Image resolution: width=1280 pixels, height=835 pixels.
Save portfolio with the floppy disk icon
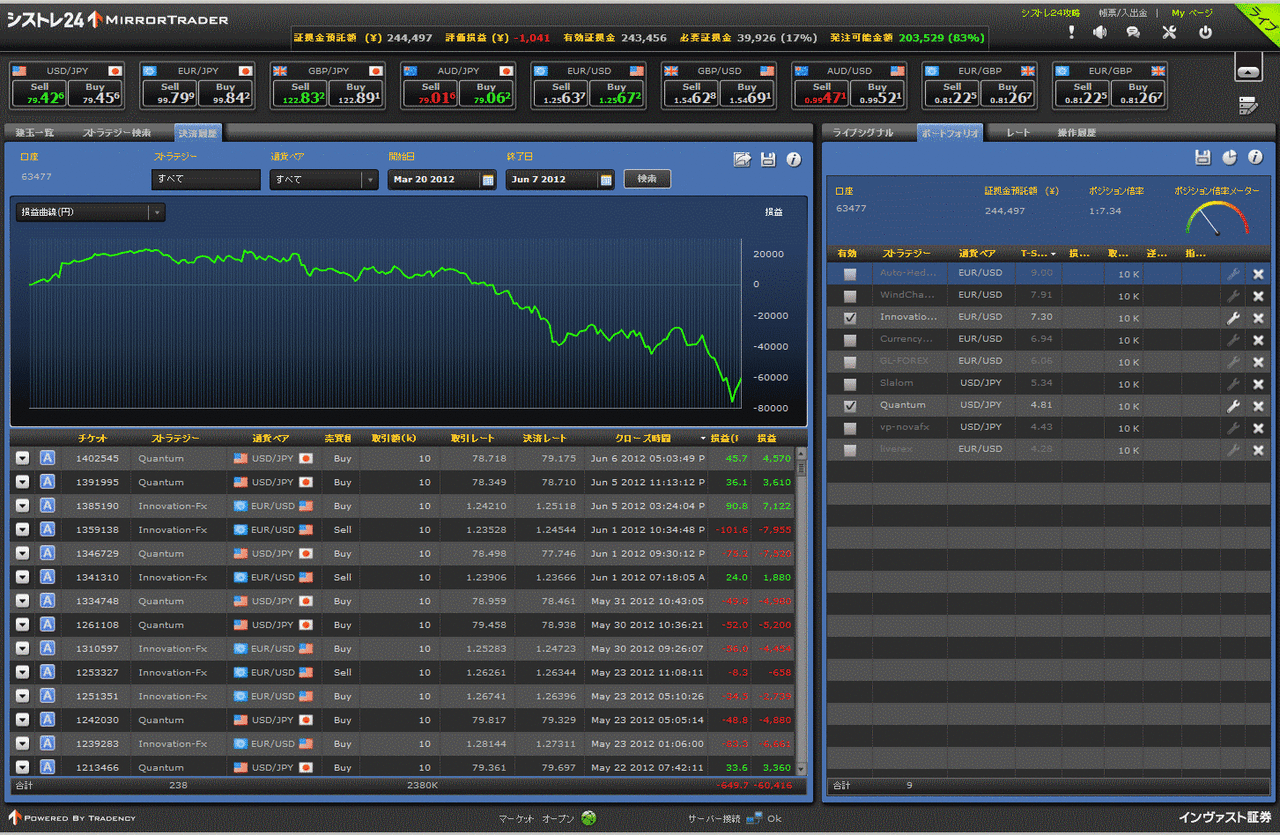pos(1203,157)
